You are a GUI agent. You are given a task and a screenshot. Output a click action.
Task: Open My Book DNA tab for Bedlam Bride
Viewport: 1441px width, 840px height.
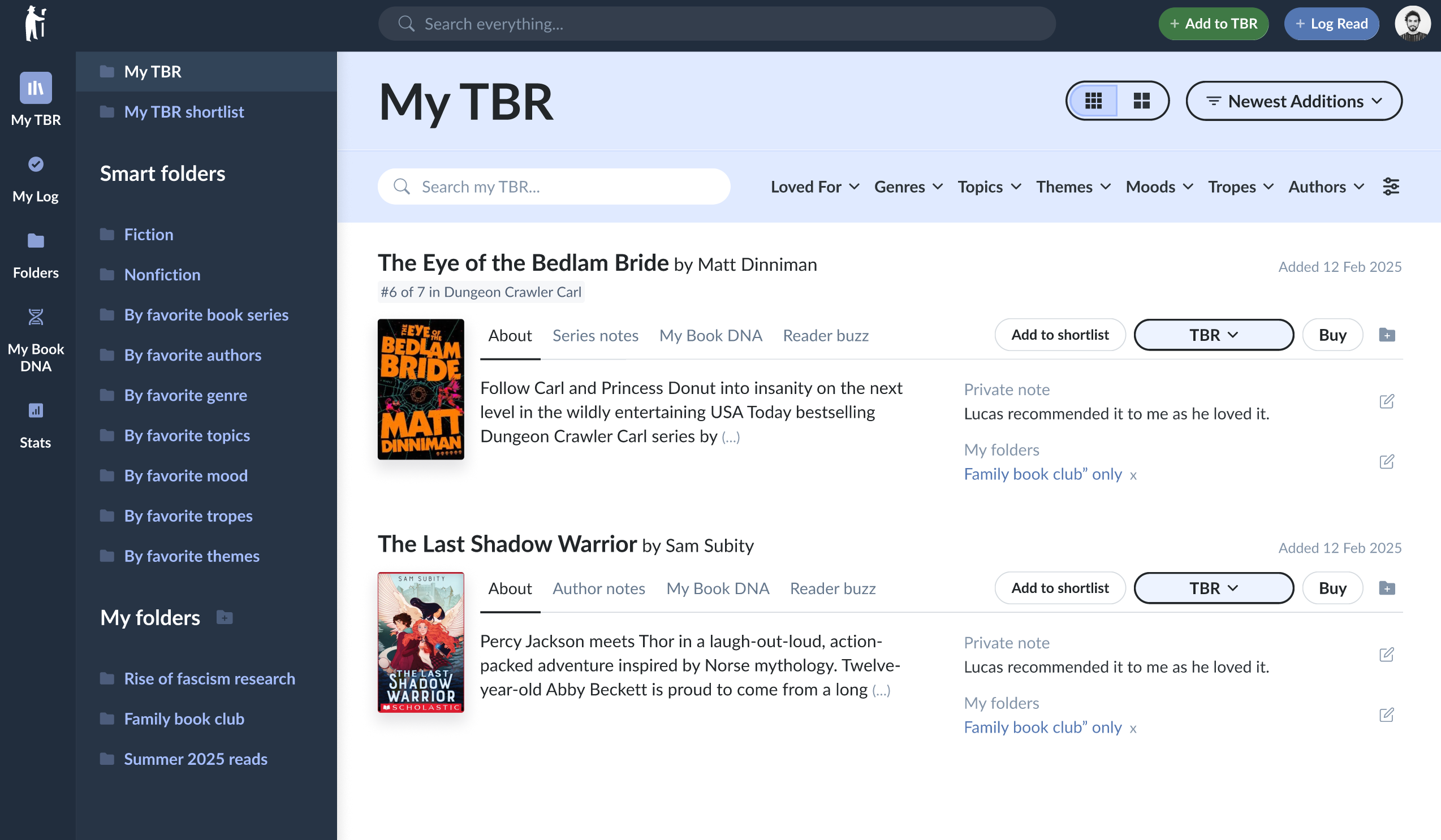point(710,335)
